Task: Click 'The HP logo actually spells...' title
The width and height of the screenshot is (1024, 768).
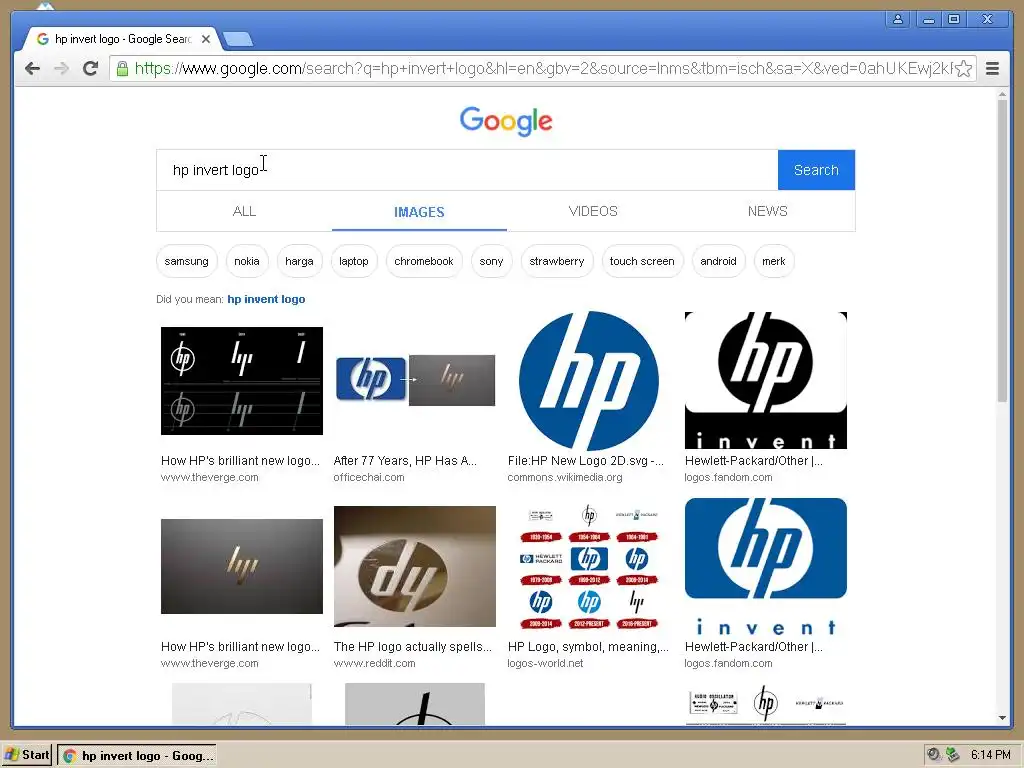Action: click(x=413, y=647)
